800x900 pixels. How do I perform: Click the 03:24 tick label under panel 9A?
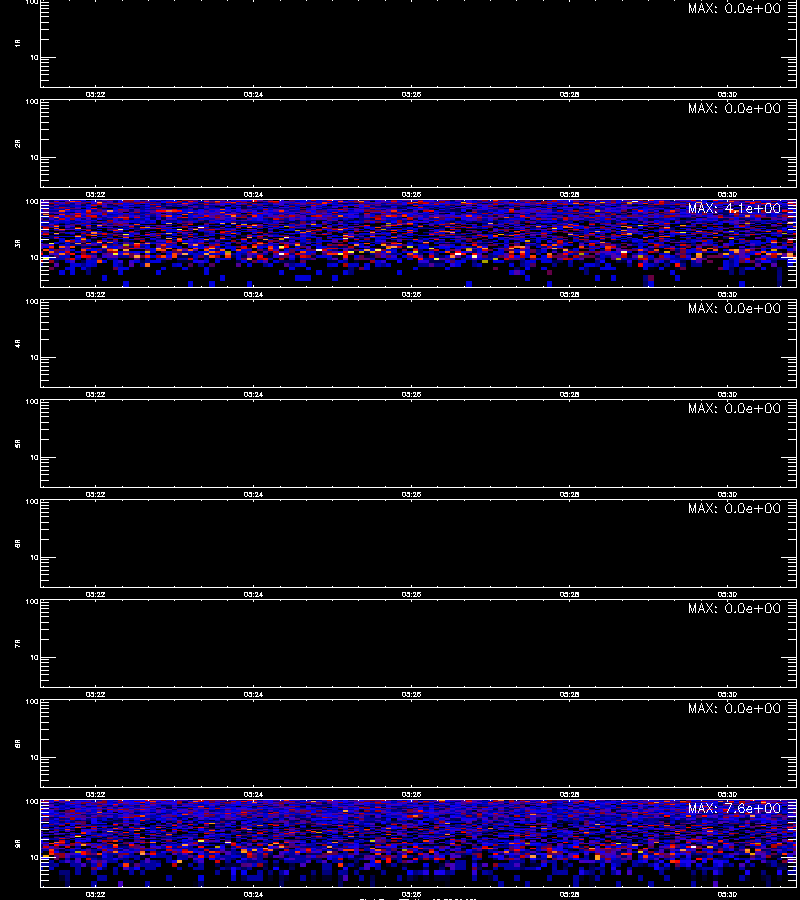(x=253, y=894)
